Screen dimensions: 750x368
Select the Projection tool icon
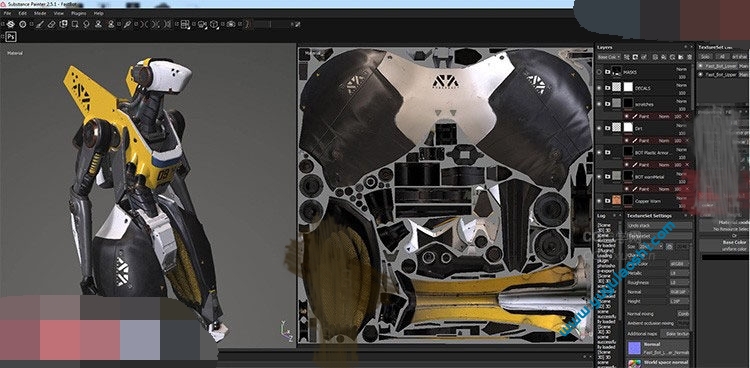coord(64,24)
